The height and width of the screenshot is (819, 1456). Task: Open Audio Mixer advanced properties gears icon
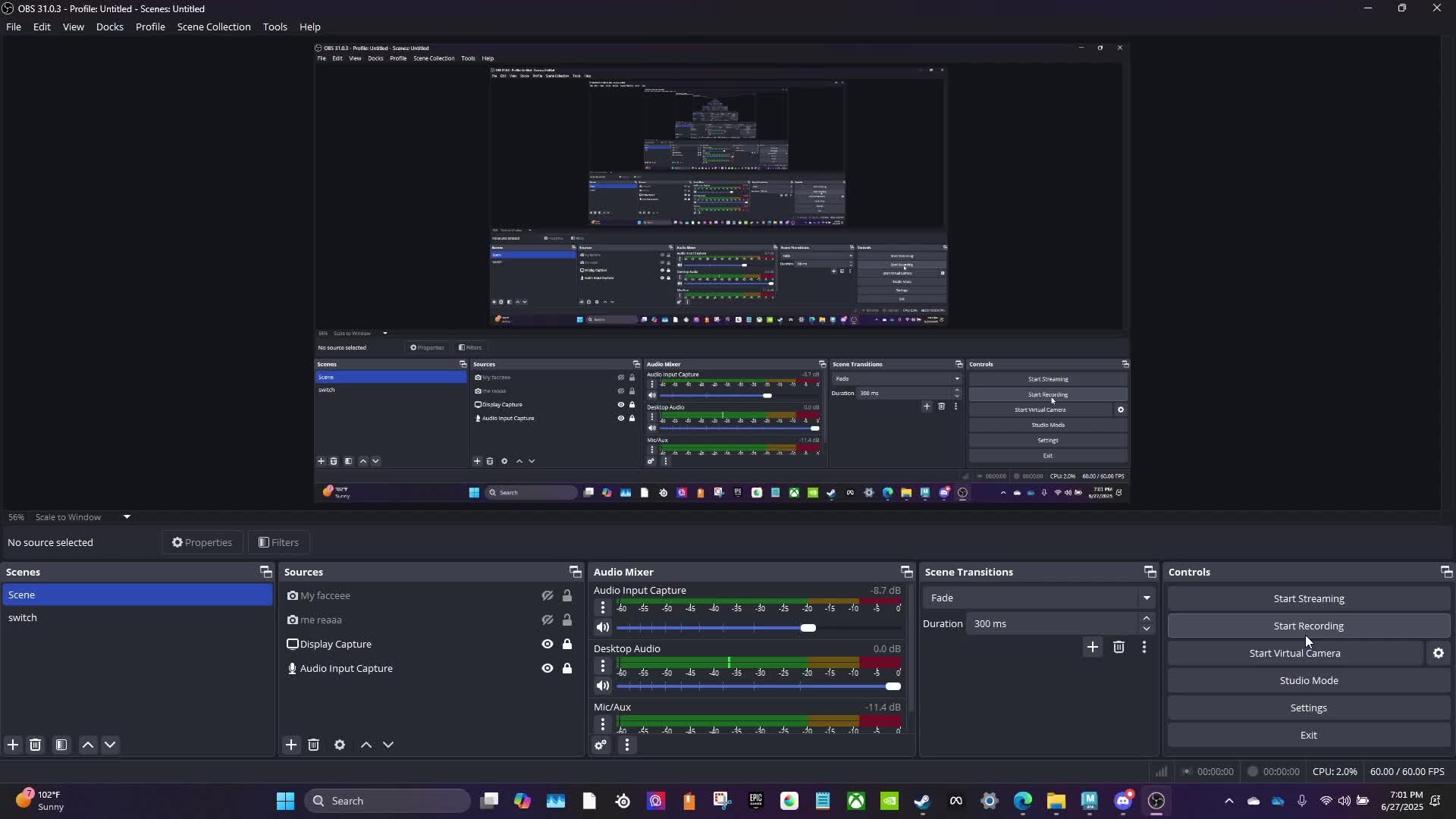point(601,745)
